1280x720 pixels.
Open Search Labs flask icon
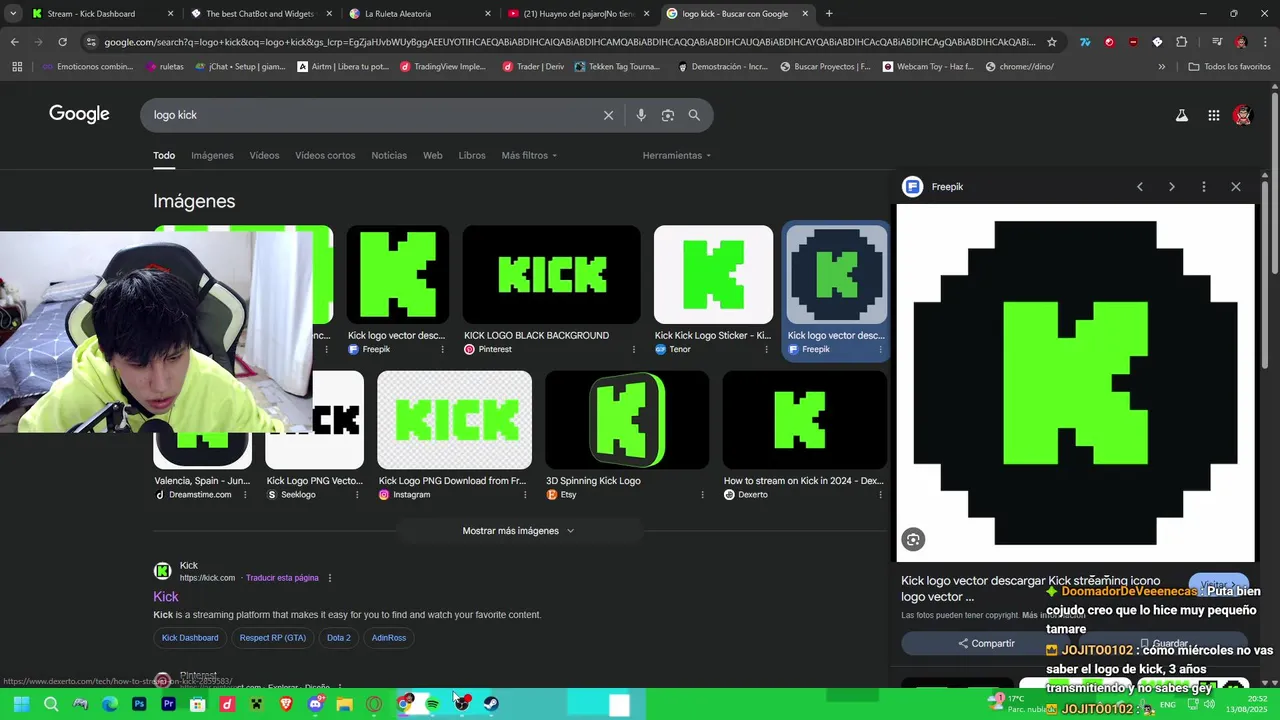1181,115
